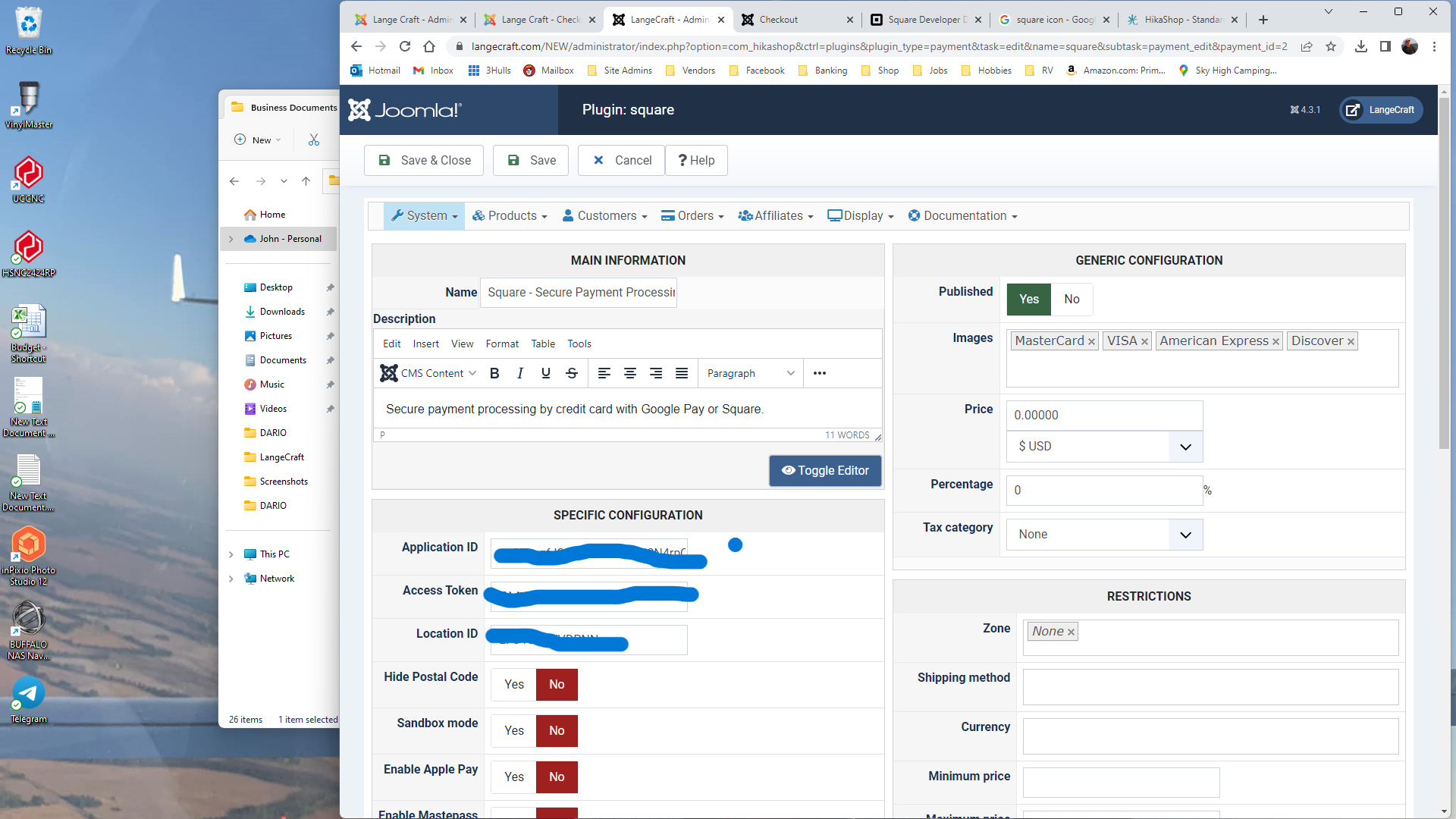Viewport: 1456px width, 819px height.
Task: Click the strikethrough icon in editor toolbar
Action: click(572, 373)
